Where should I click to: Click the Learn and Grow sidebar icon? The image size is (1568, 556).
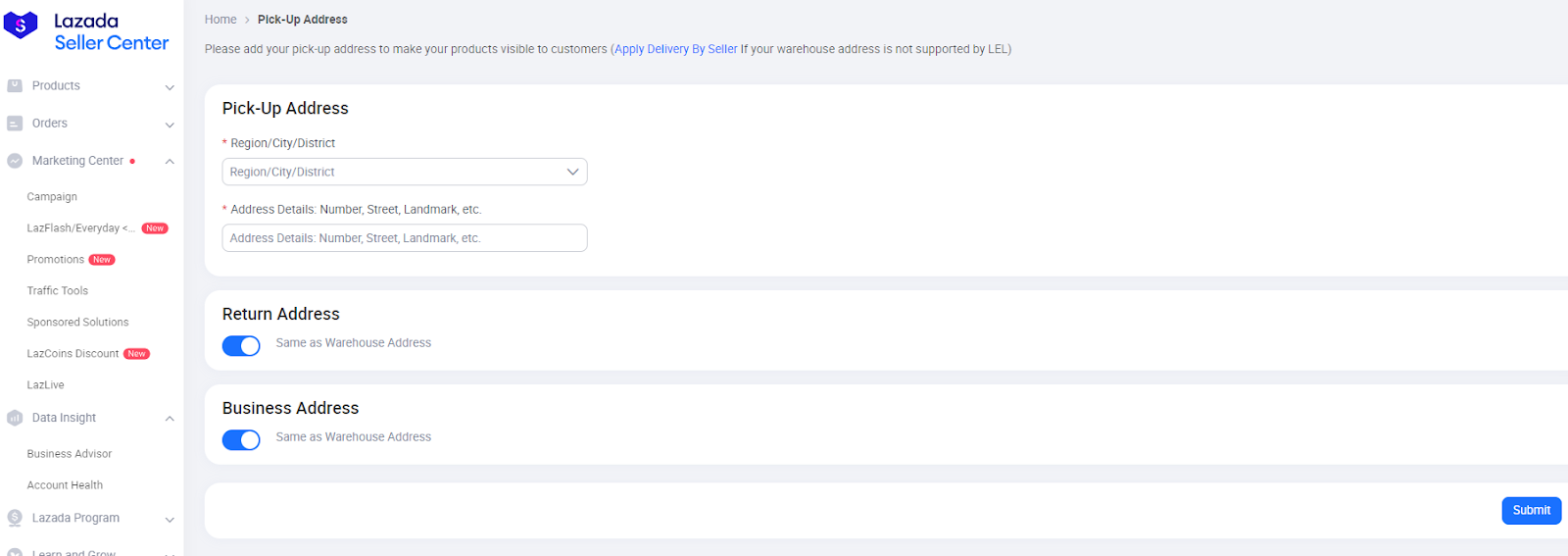15,552
